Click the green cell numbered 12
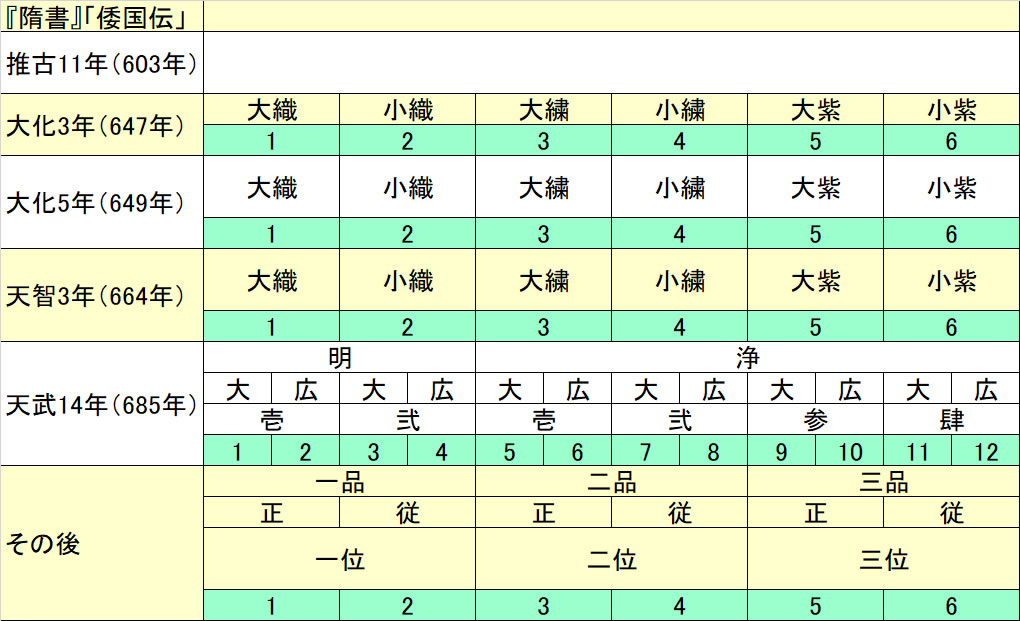 pos(985,452)
